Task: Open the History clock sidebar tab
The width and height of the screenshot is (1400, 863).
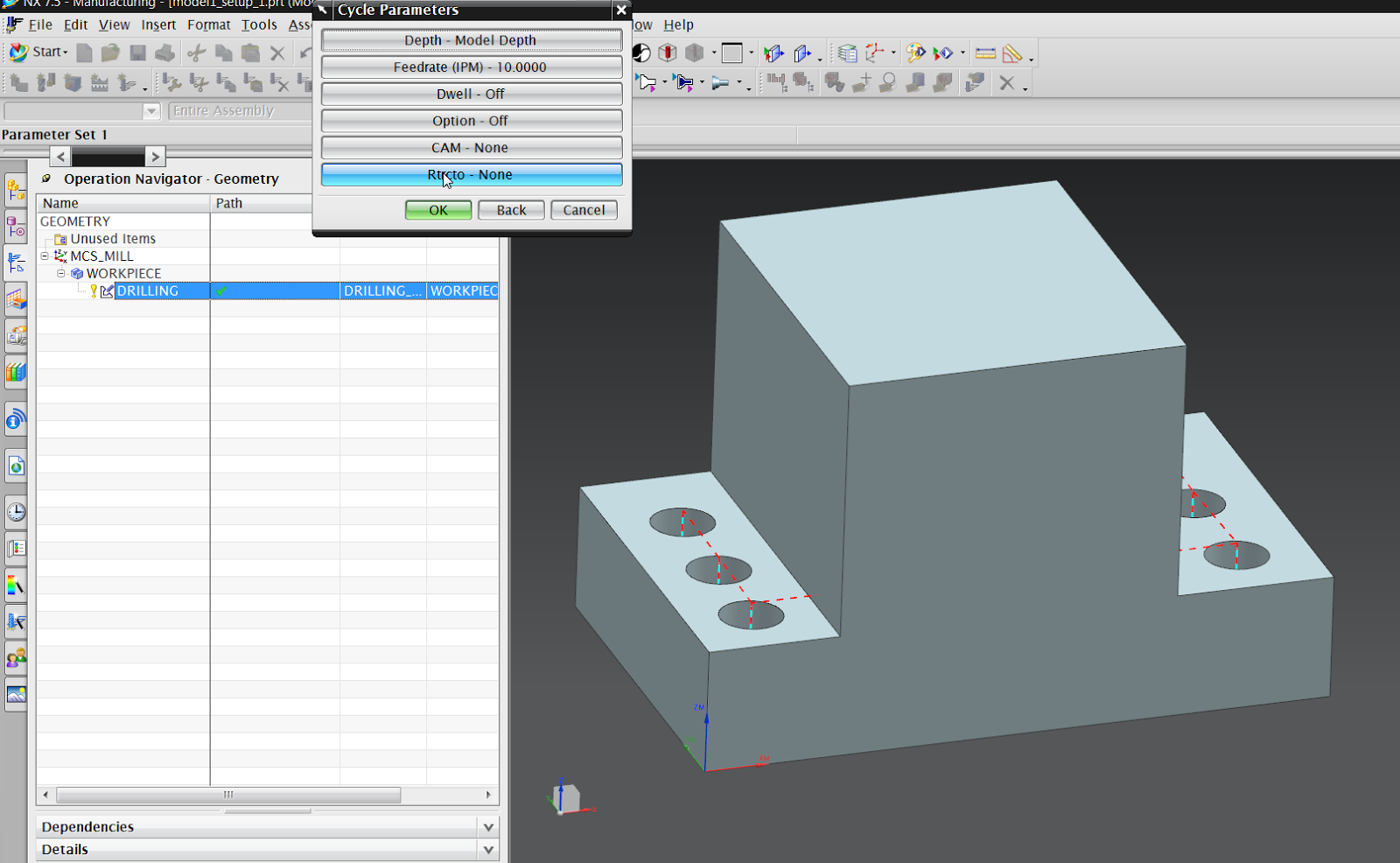Action: pos(16,512)
